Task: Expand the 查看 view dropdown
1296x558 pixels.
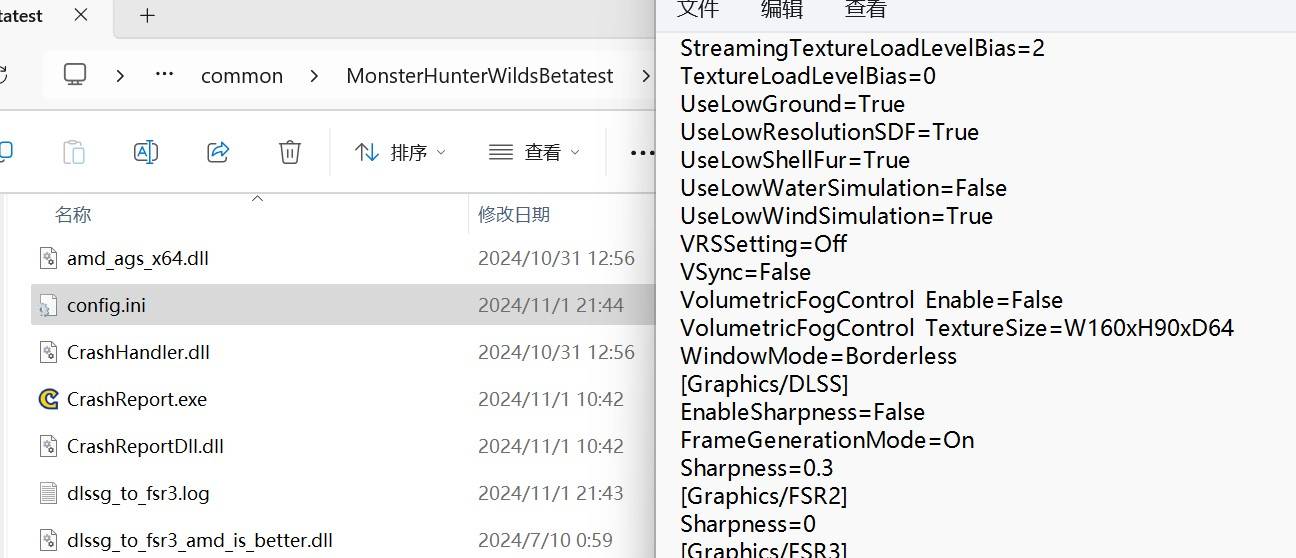Action: point(534,152)
